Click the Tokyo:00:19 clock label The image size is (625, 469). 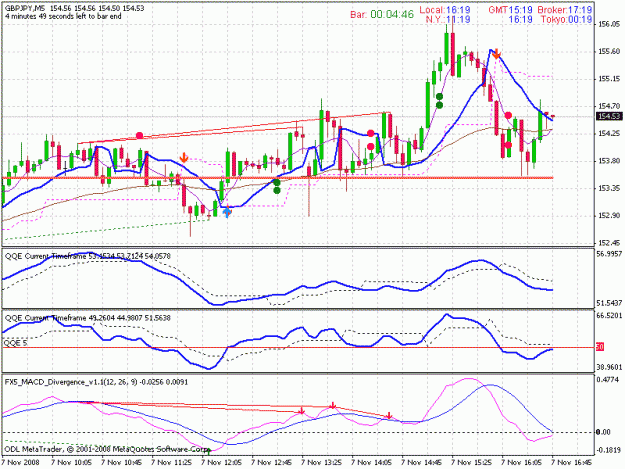(566, 20)
